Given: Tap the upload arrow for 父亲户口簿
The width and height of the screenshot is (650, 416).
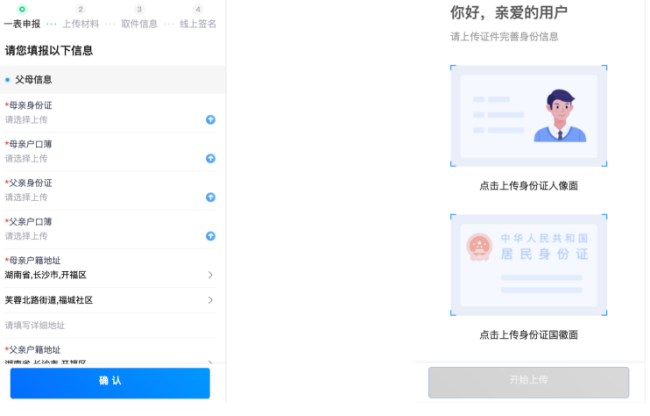Looking at the screenshot, I should point(211,236).
